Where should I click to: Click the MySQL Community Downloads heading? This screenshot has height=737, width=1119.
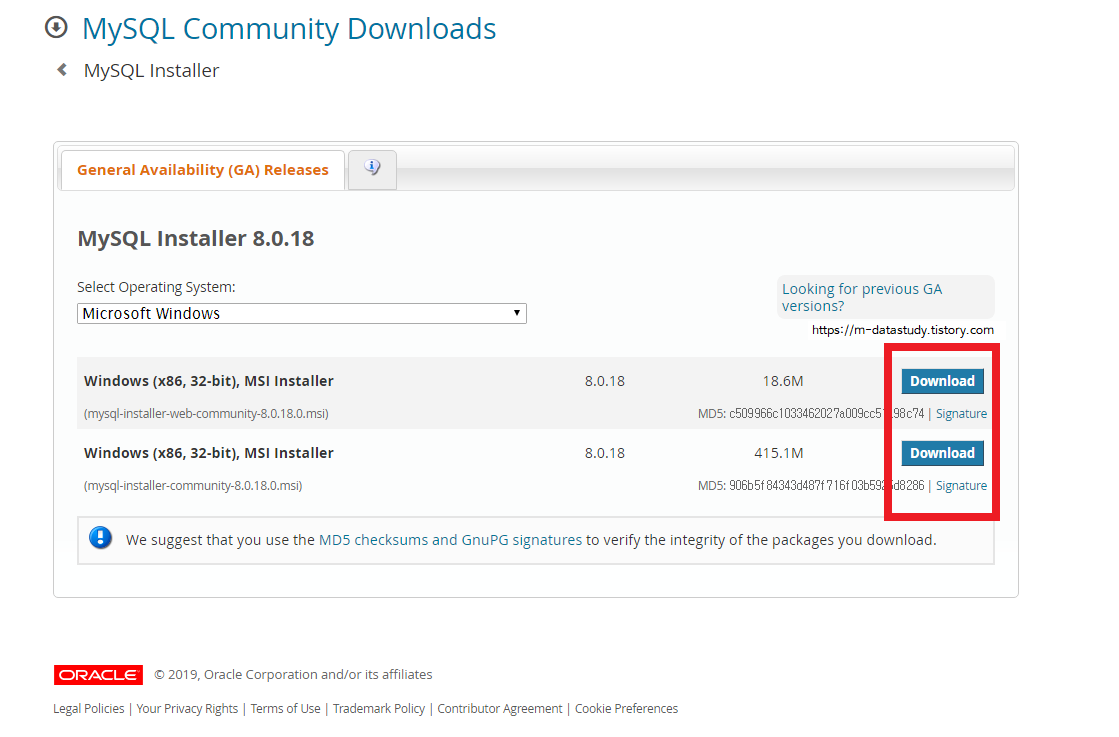tap(289, 29)
